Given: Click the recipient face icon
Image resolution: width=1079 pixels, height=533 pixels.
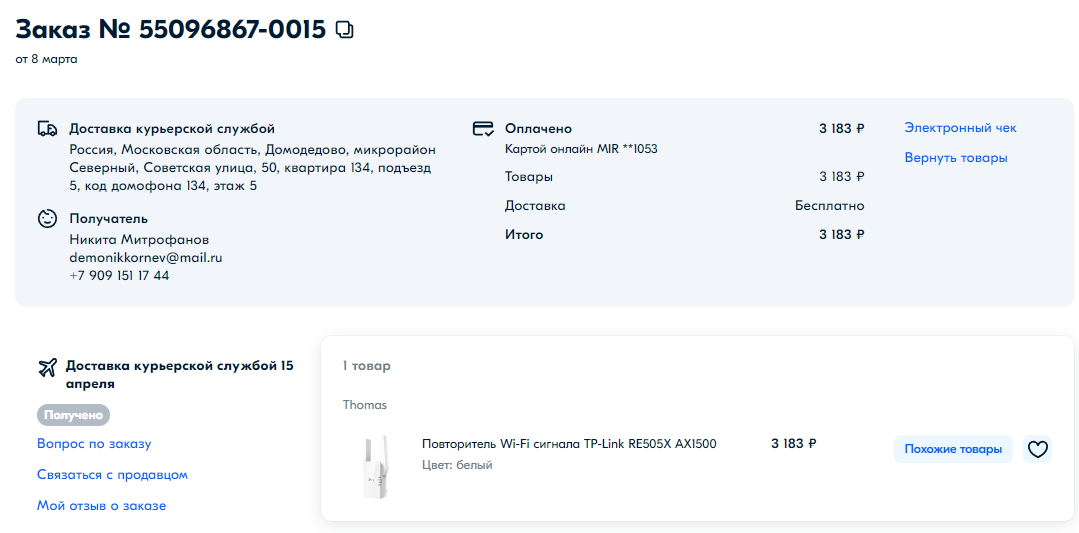Looking at the screenshot, I should [x=47, y=218].
